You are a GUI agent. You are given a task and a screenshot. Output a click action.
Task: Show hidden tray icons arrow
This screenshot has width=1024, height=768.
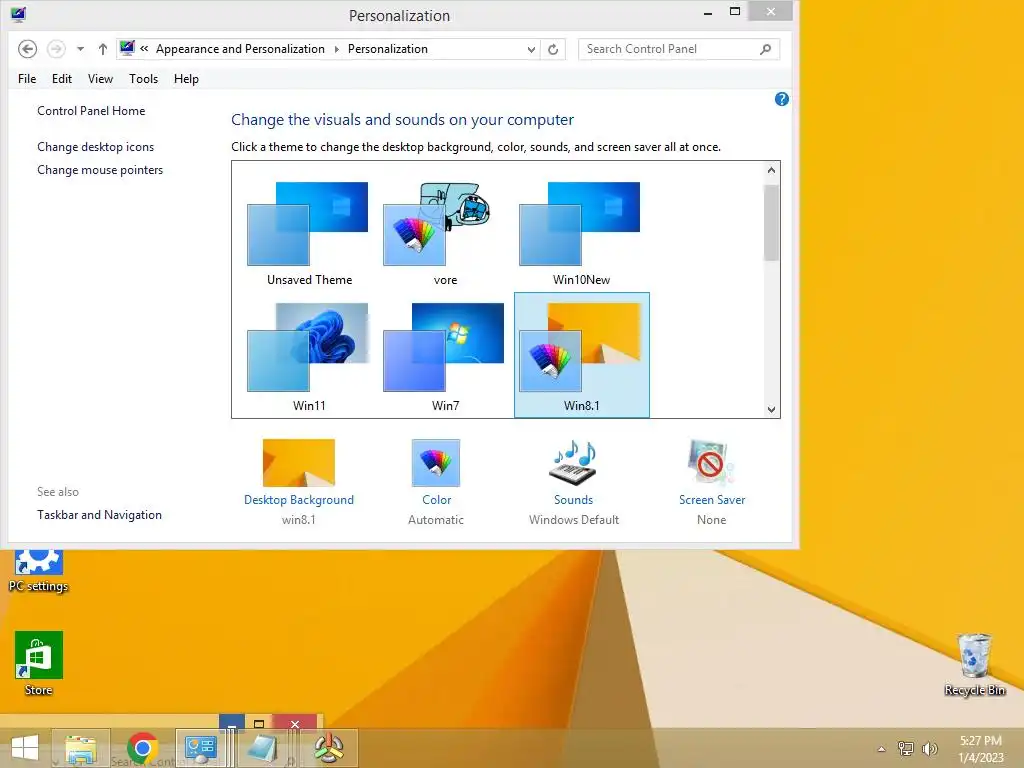882,749
